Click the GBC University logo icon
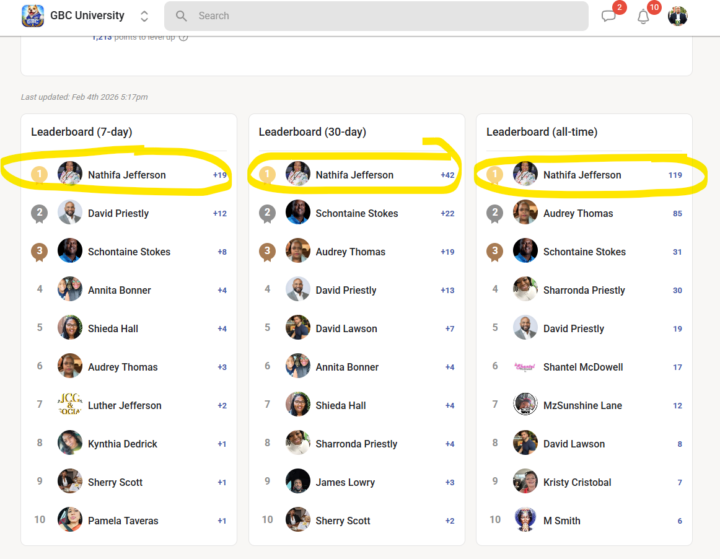 pyautogui.click(x=33, y=16)
